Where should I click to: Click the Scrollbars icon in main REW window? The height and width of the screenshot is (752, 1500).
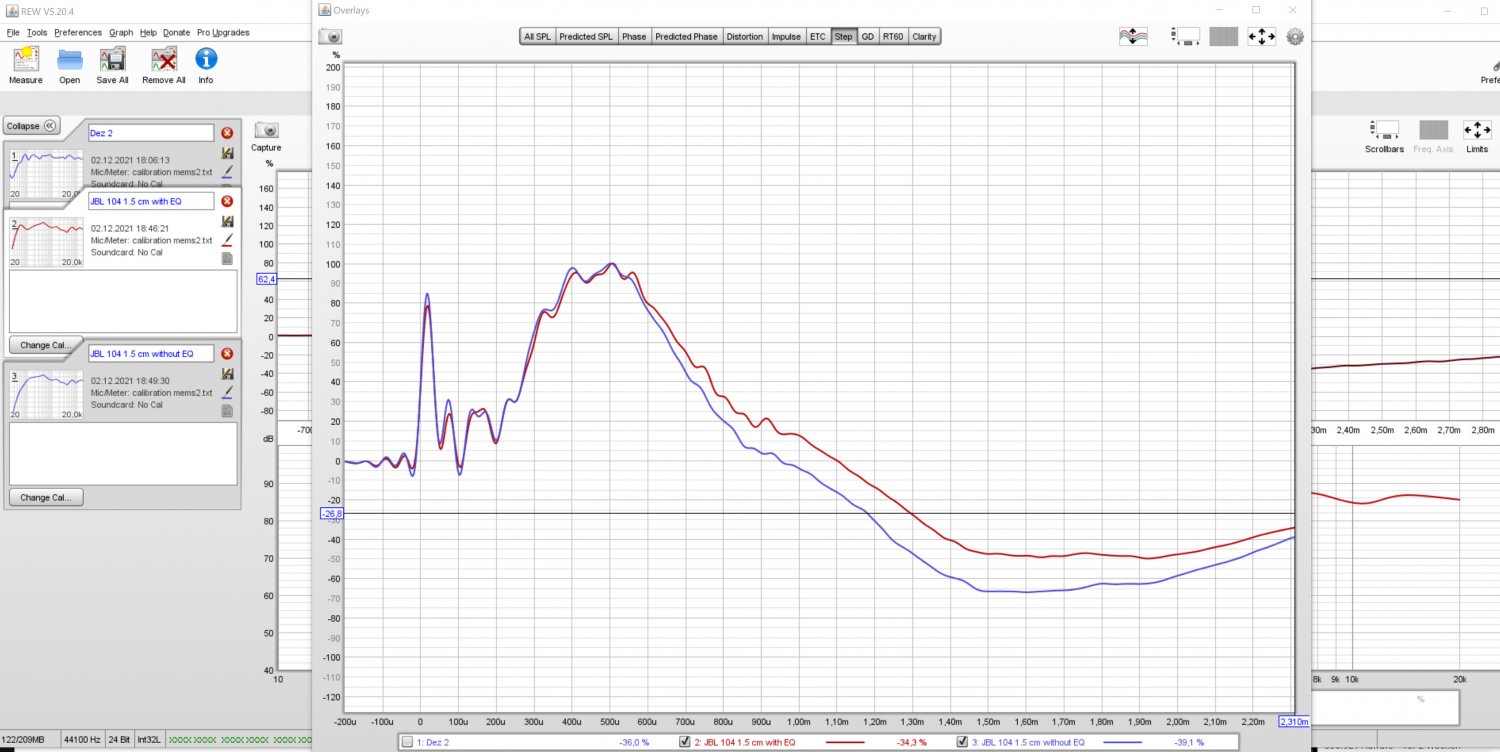click(x=1385, y=131)
